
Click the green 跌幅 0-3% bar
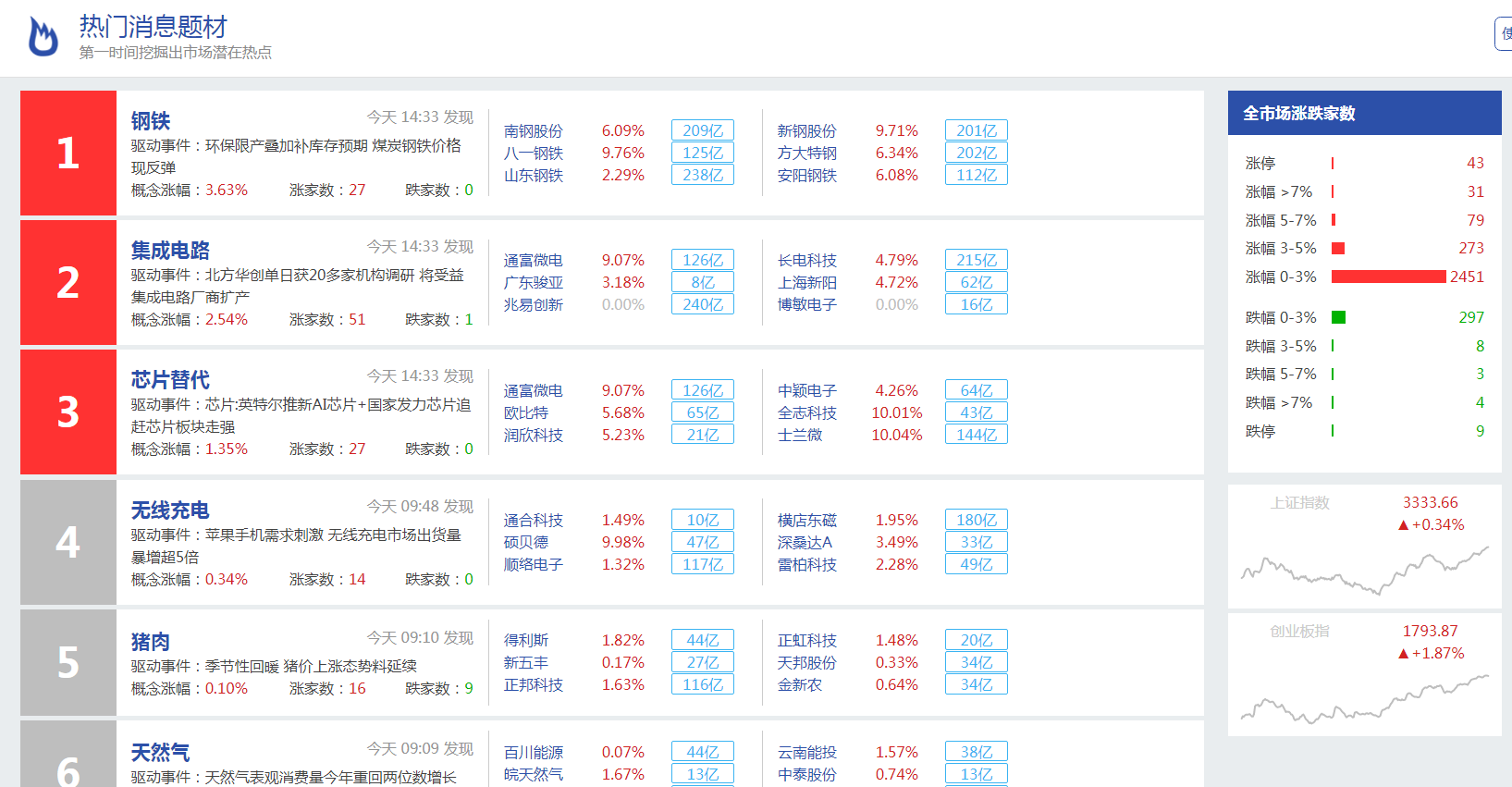pyautogui.click(x=1338, y=317)
